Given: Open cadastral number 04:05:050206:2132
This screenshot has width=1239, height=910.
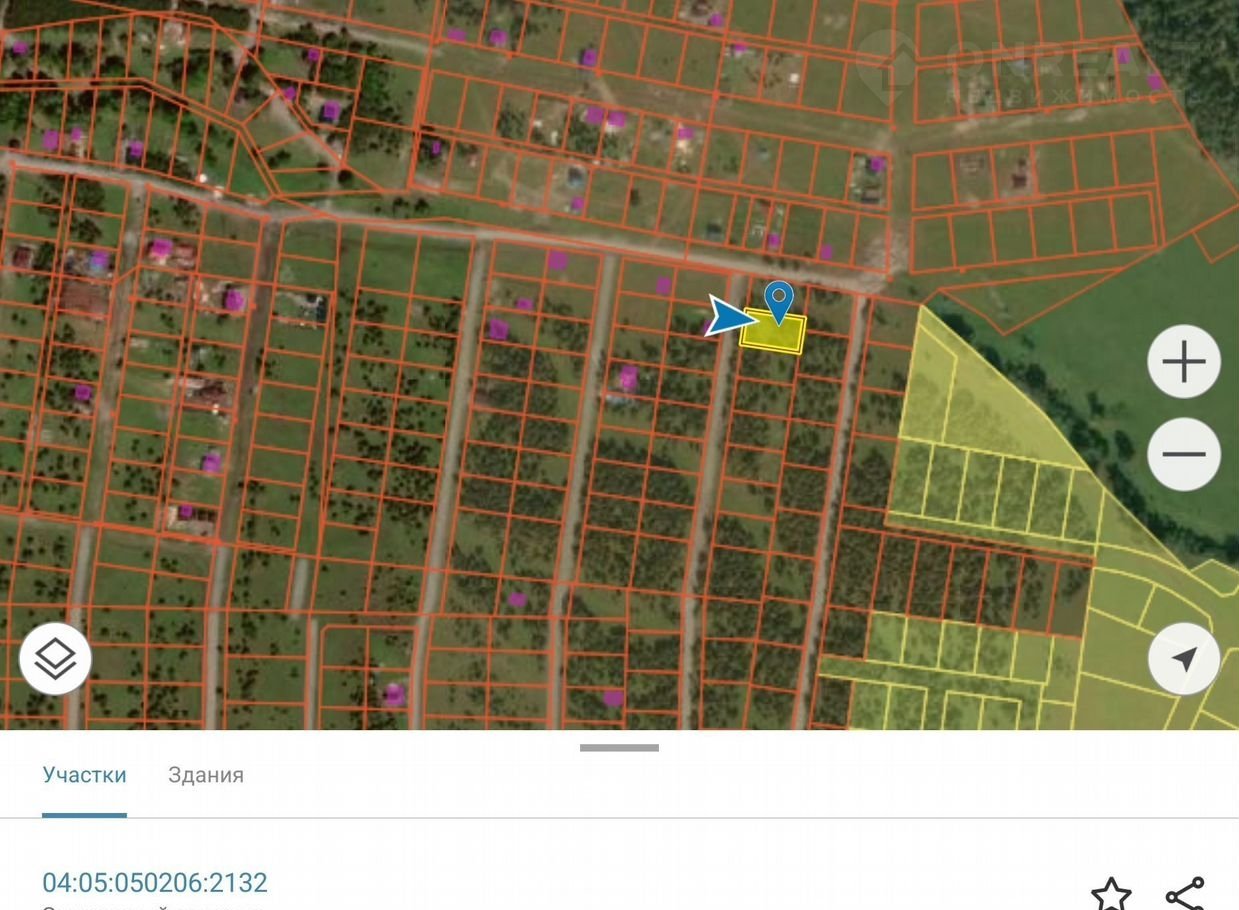Looking at the screenshot, I should tap(155, 882).
